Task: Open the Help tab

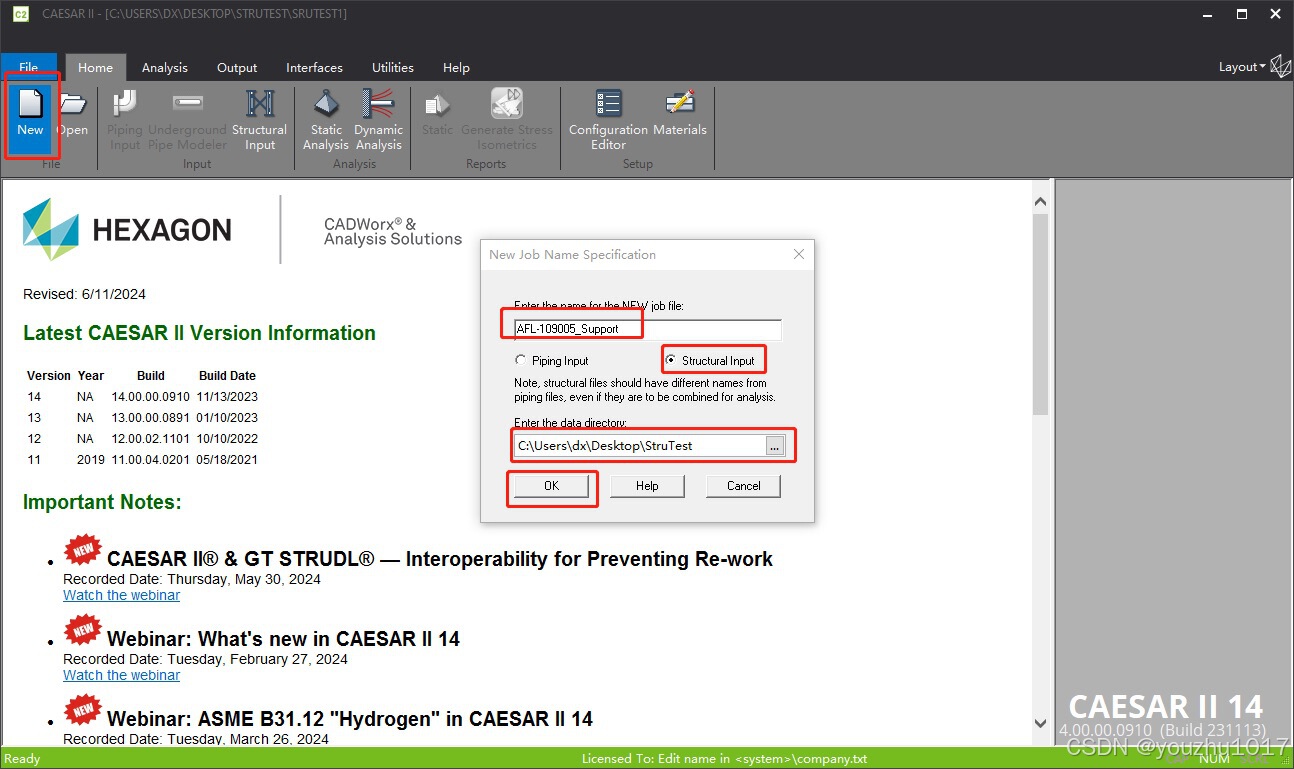Action: tap(456, 67)
